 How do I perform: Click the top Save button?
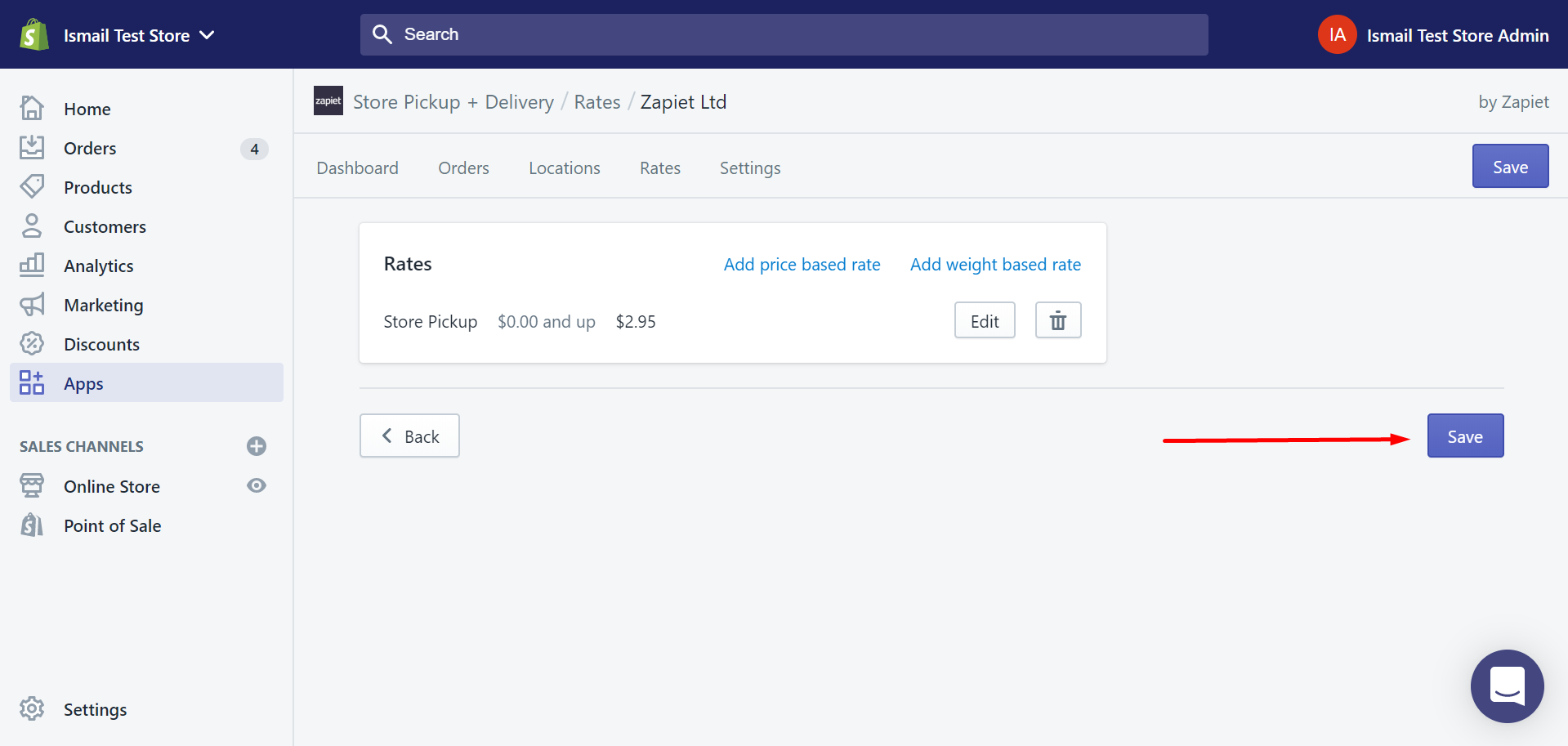tap(1510, 166)
